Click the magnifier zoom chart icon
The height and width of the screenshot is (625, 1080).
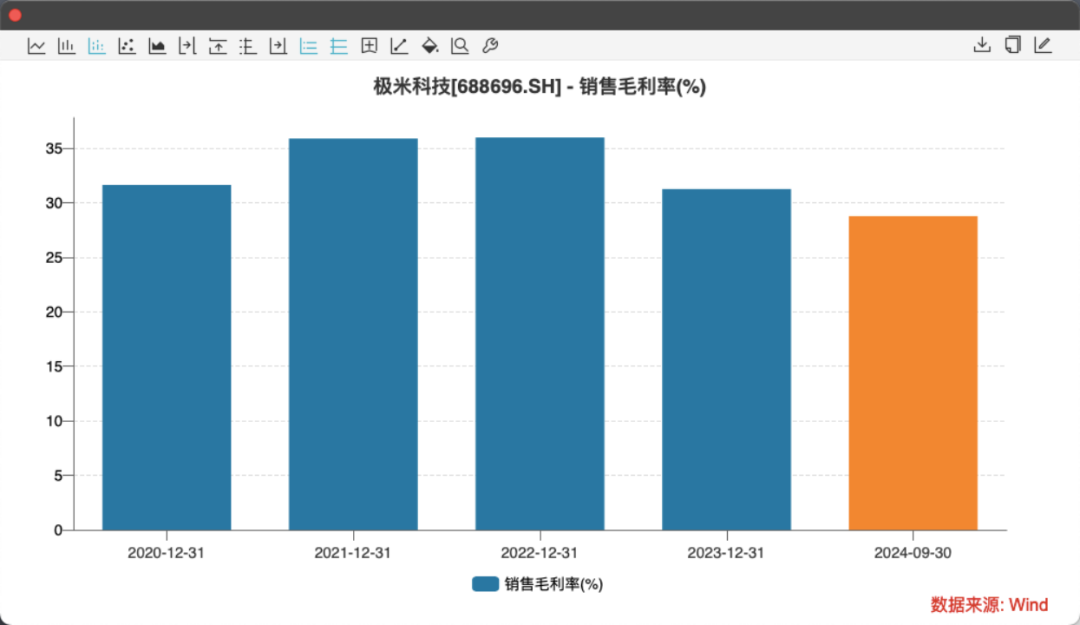coord(459,46)
